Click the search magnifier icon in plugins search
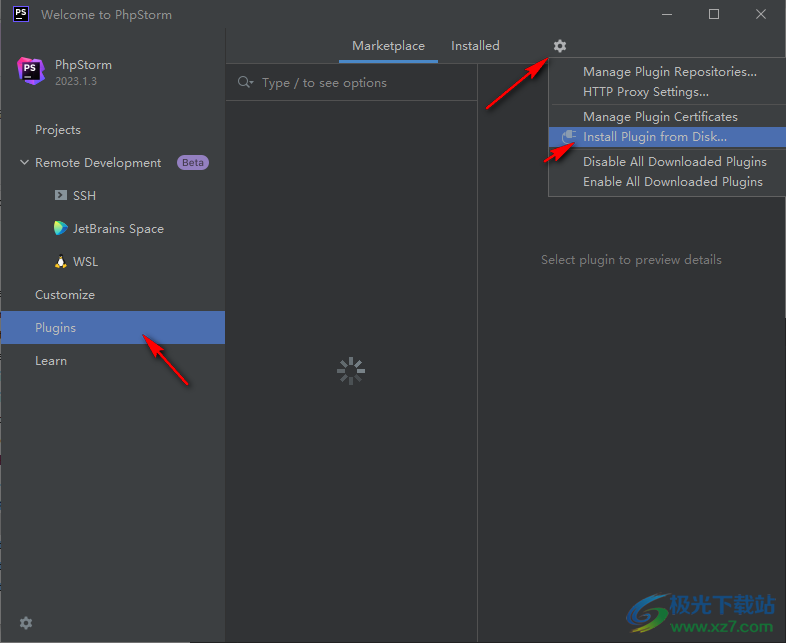 pos(245,82)
